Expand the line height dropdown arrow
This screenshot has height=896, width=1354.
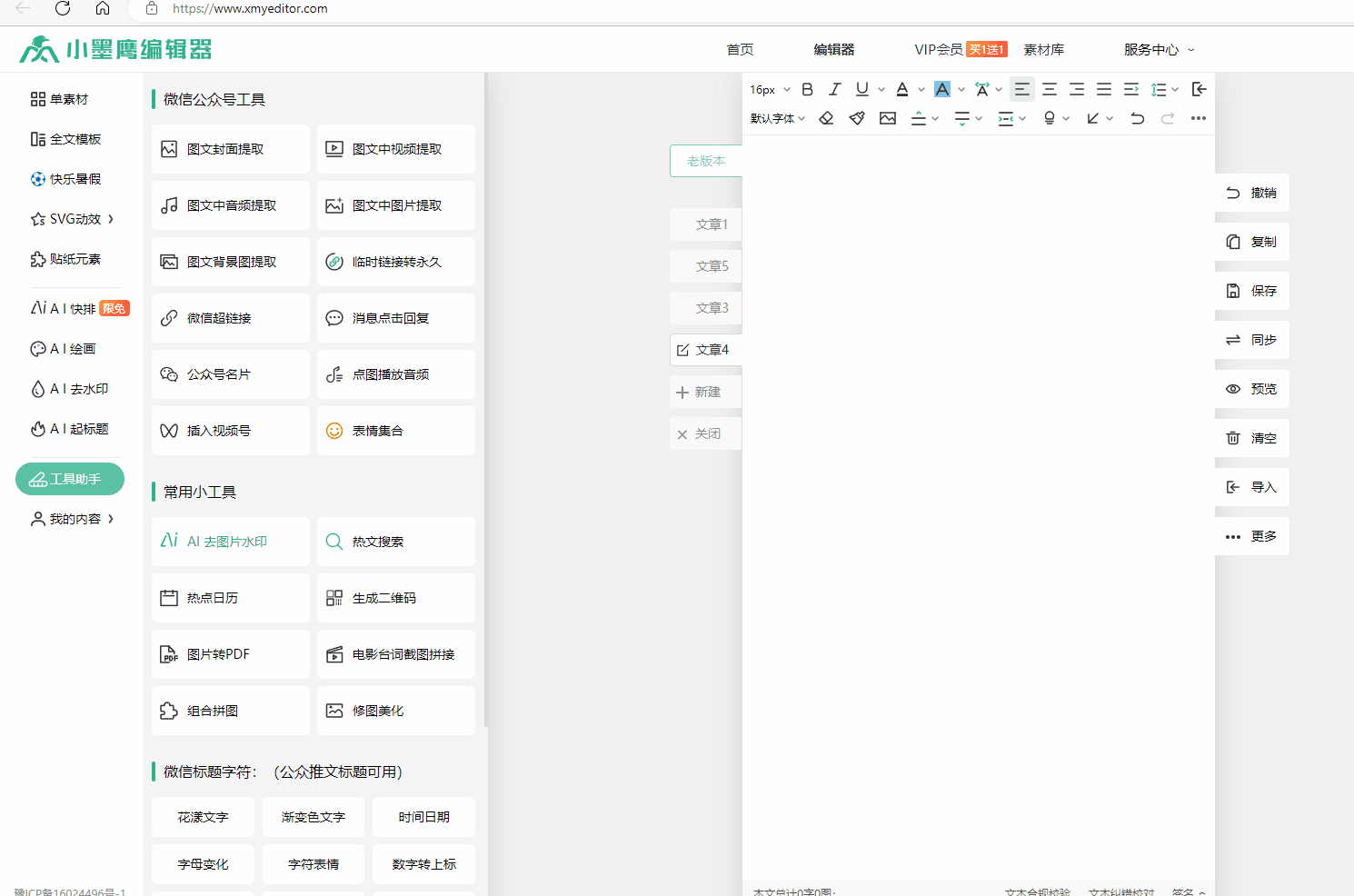[1175, 89]
